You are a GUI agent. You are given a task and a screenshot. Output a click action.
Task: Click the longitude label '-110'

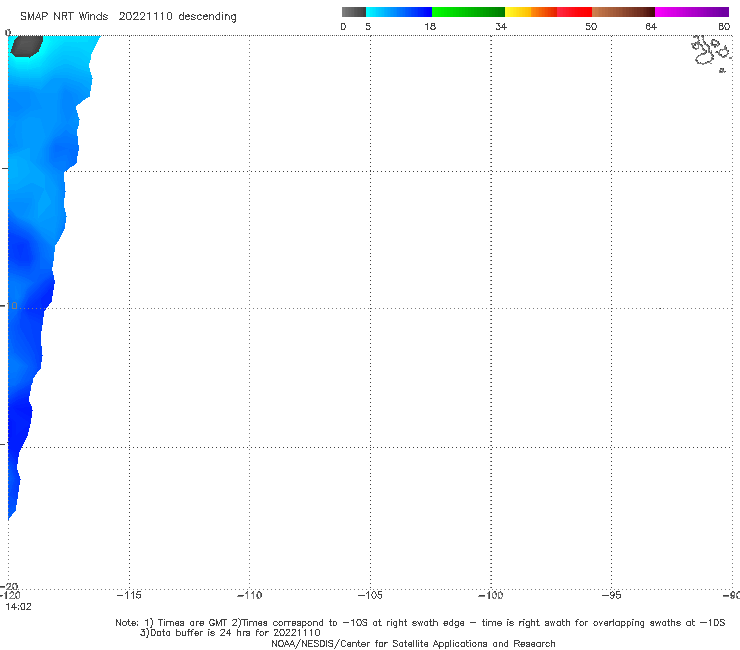click(249, 595)
